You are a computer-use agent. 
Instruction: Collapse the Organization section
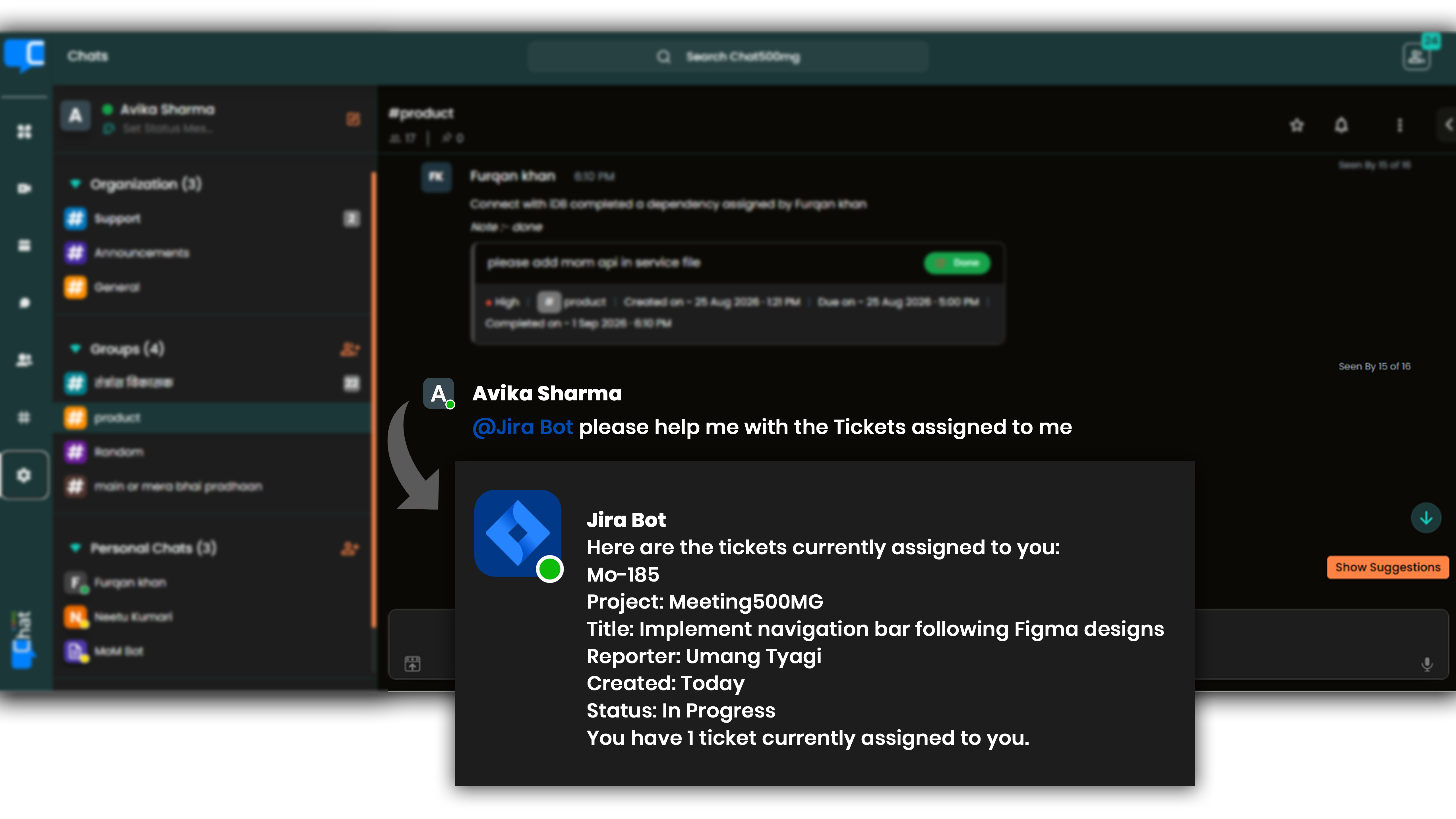click(x=75, y=184)
